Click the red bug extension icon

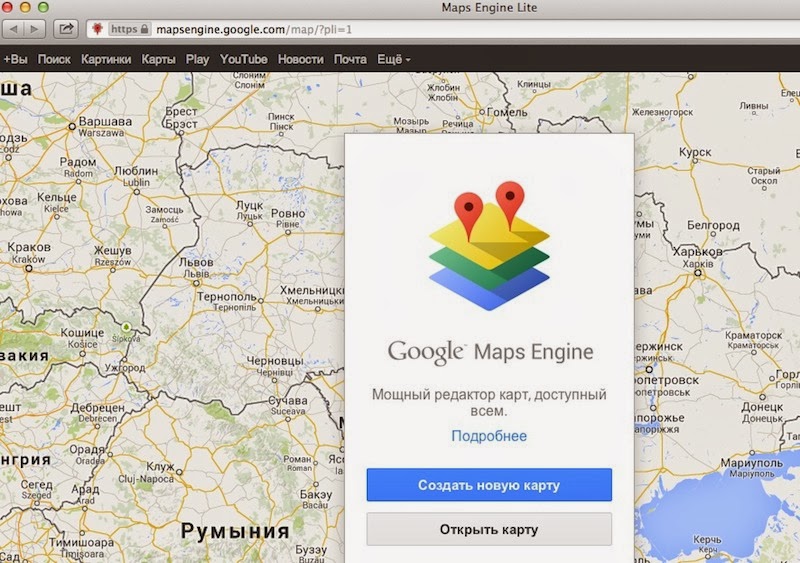click(97, 29)
